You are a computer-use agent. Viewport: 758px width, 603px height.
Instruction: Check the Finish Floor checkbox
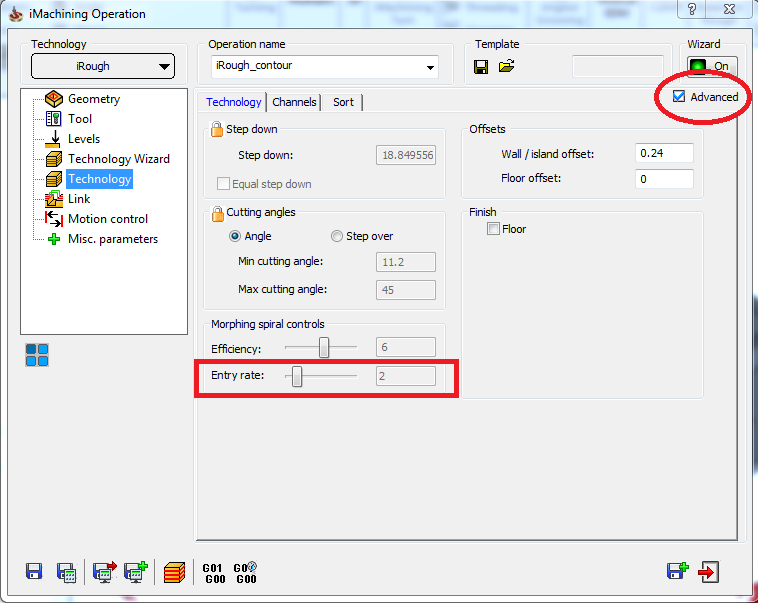(x=493, y=229)
